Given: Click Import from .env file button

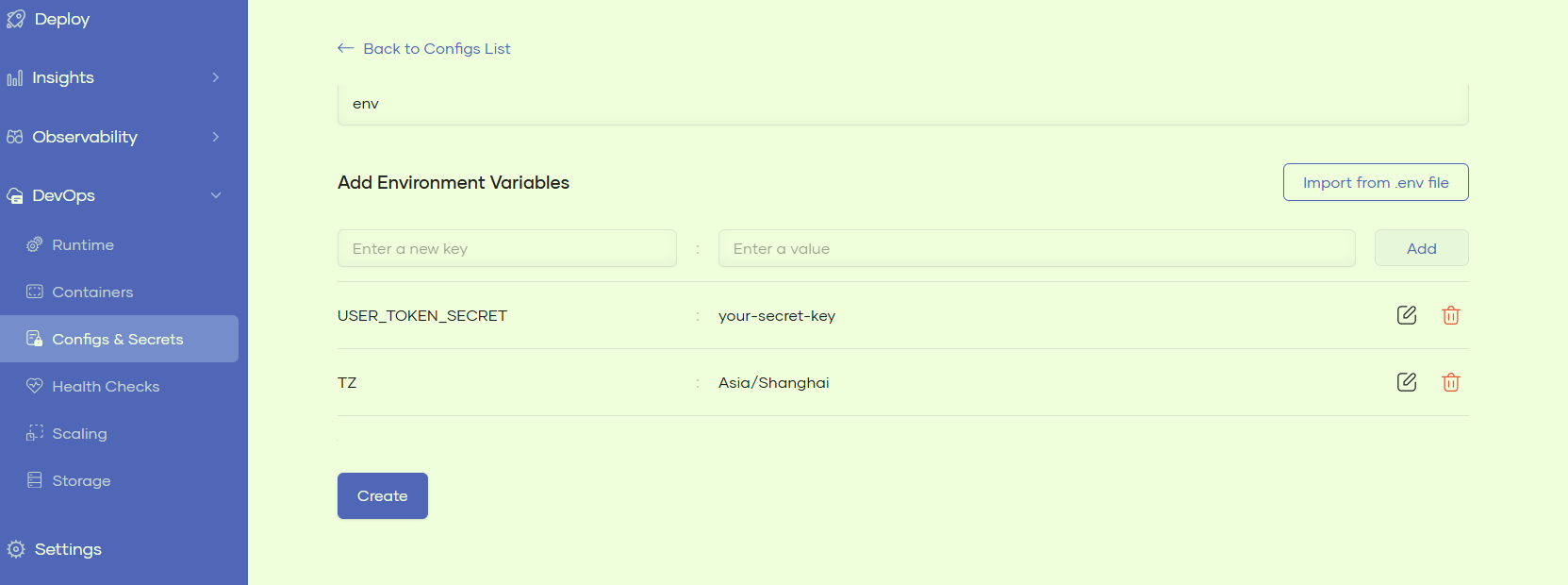Looking at the screenshot, I should point(1375,182).
